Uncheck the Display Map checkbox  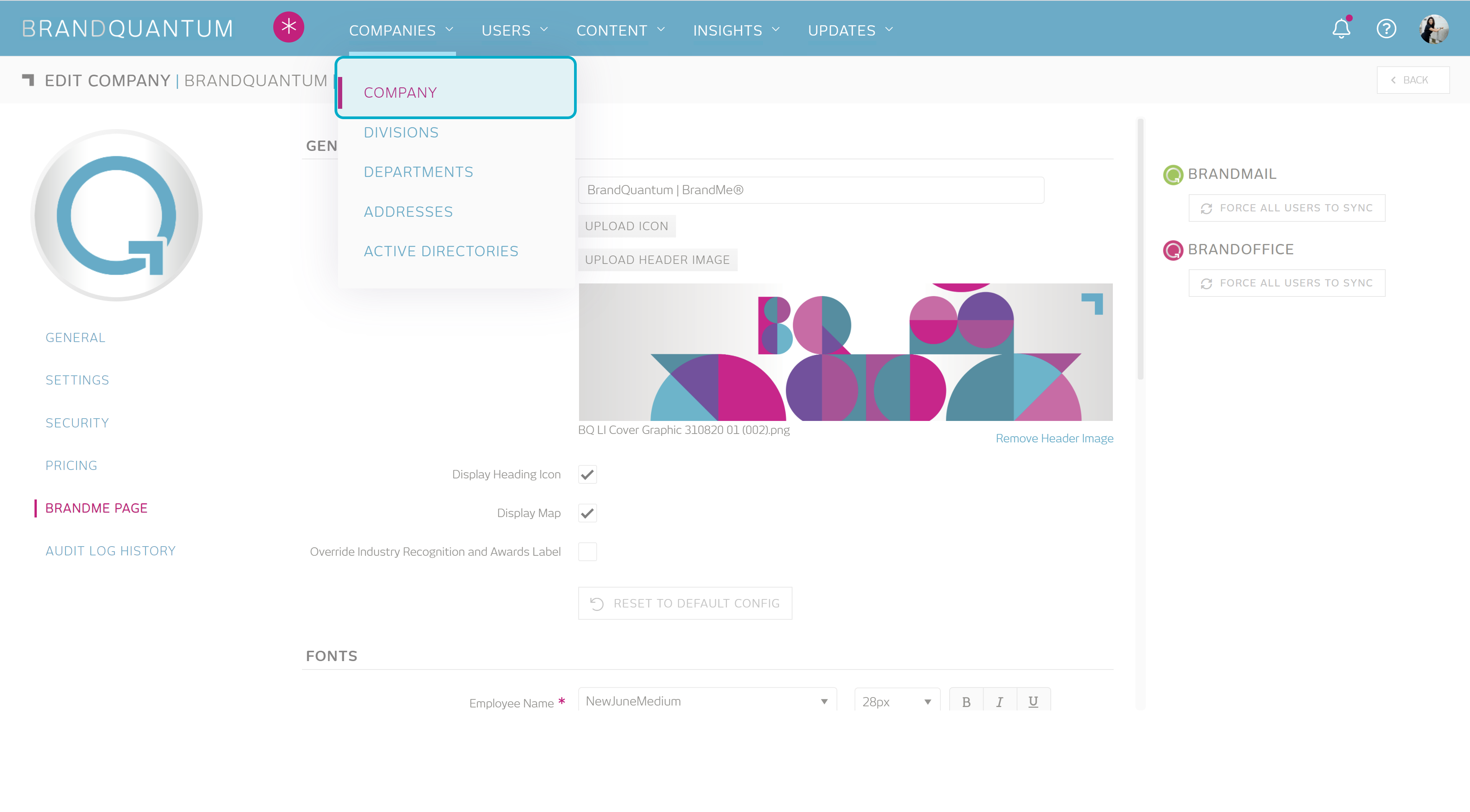pos(587,513)
